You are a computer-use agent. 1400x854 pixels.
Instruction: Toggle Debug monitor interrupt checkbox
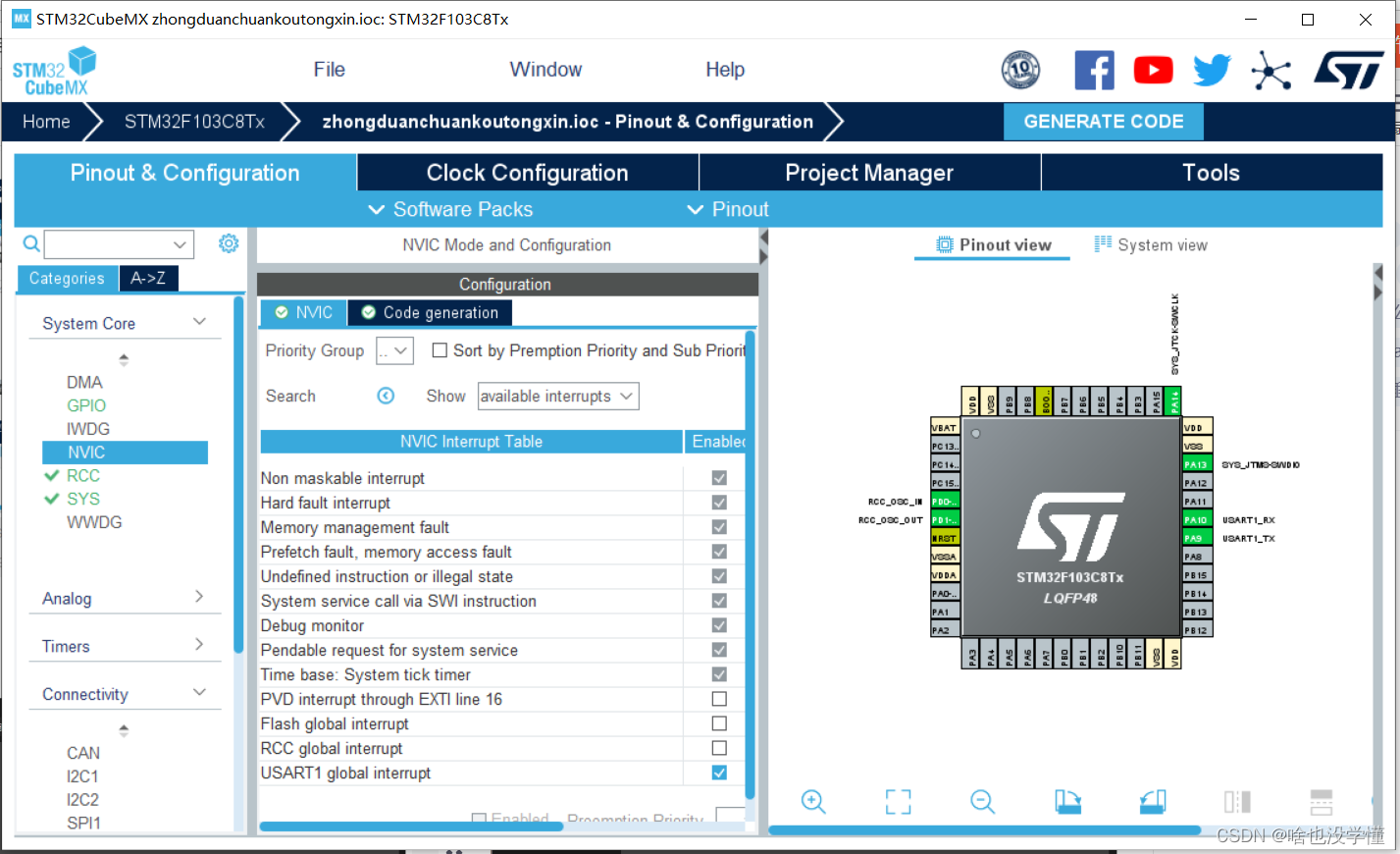point(719,625)
